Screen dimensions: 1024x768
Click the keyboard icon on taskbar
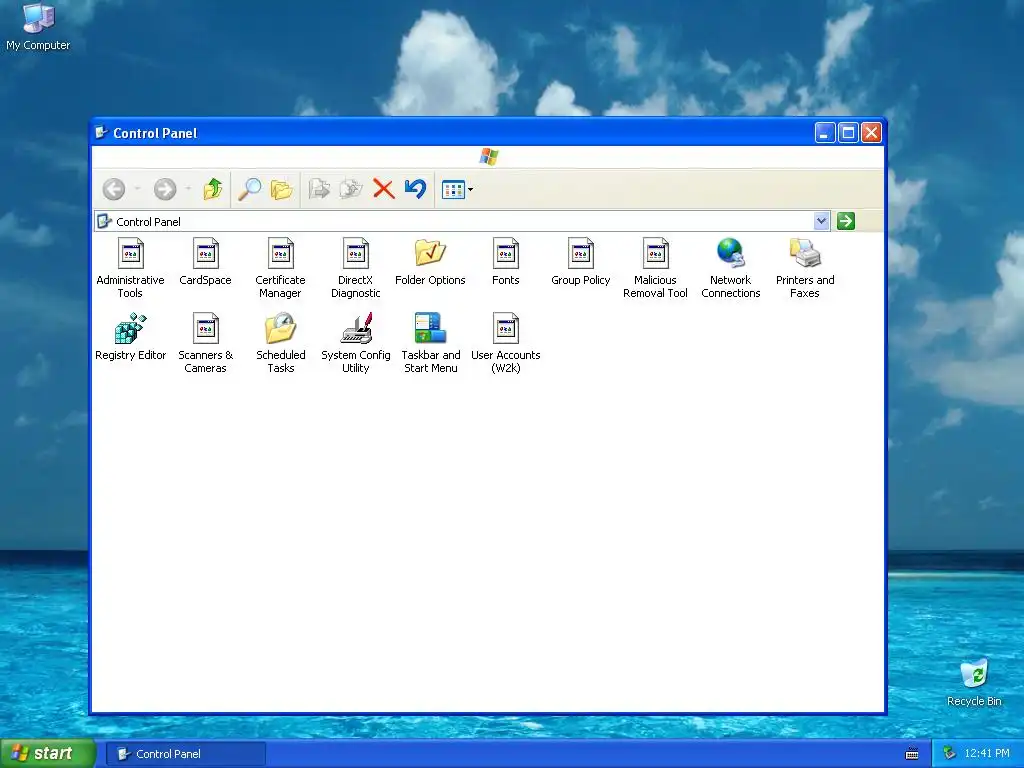(x=912, y=754)
